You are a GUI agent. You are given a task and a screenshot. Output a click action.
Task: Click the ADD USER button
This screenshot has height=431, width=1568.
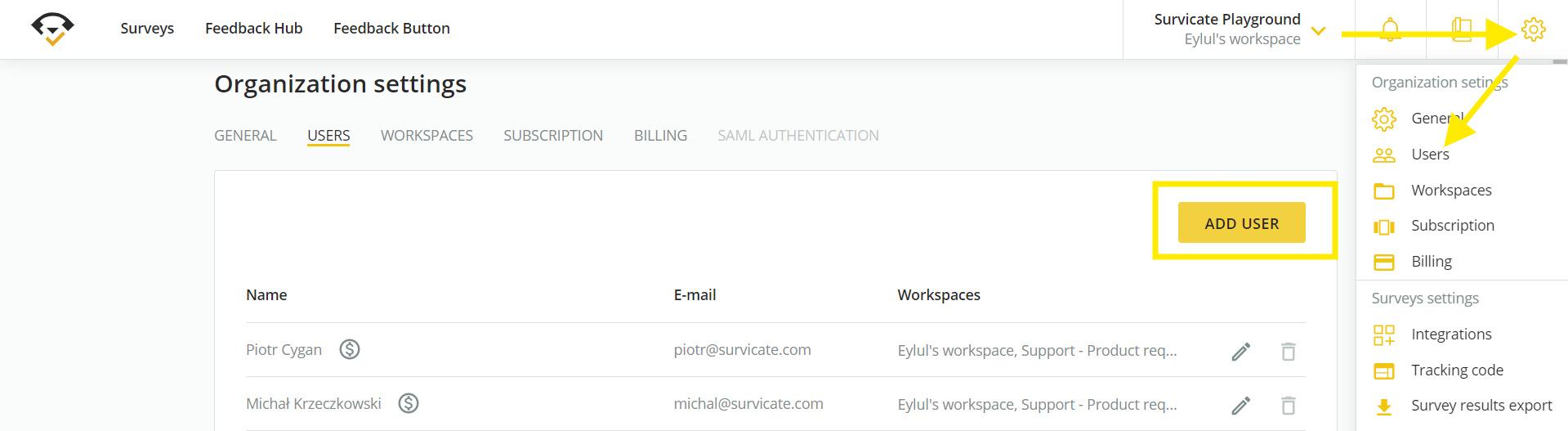[x=1241, y=222]
